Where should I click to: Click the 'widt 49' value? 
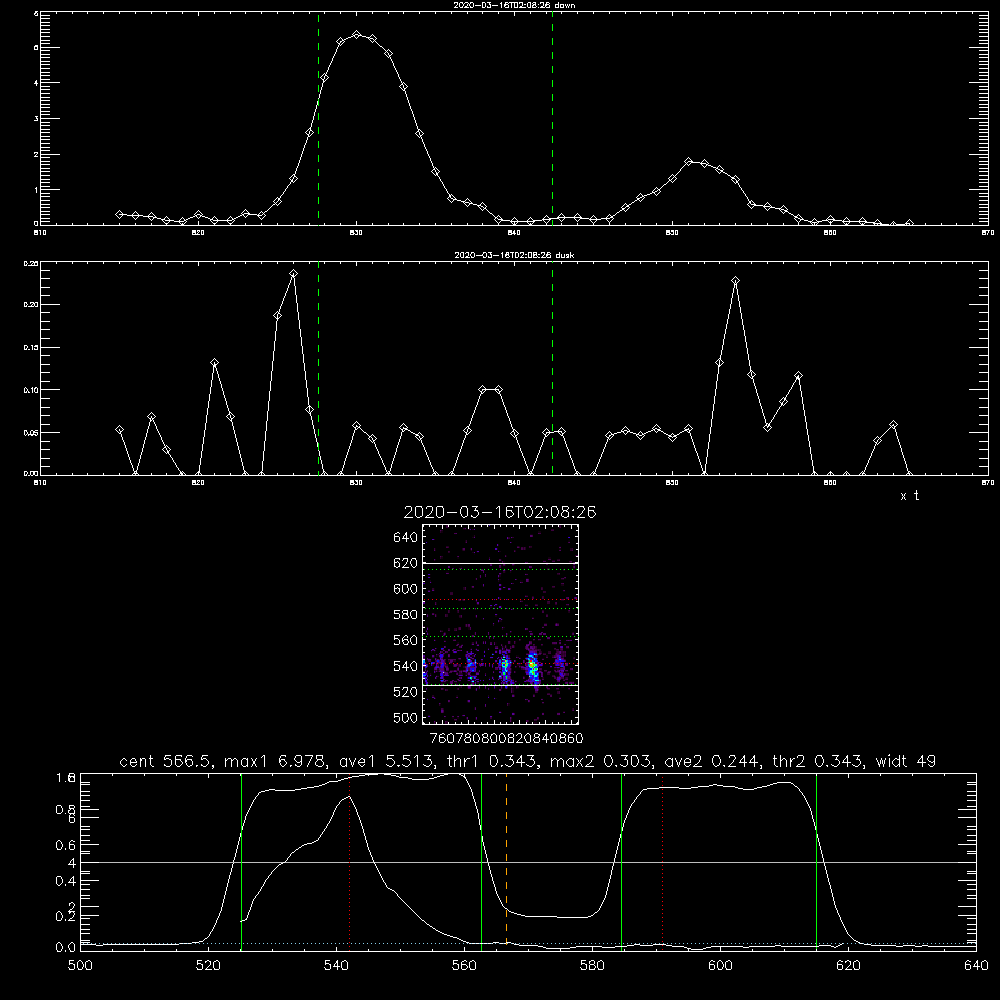[906, 761]
